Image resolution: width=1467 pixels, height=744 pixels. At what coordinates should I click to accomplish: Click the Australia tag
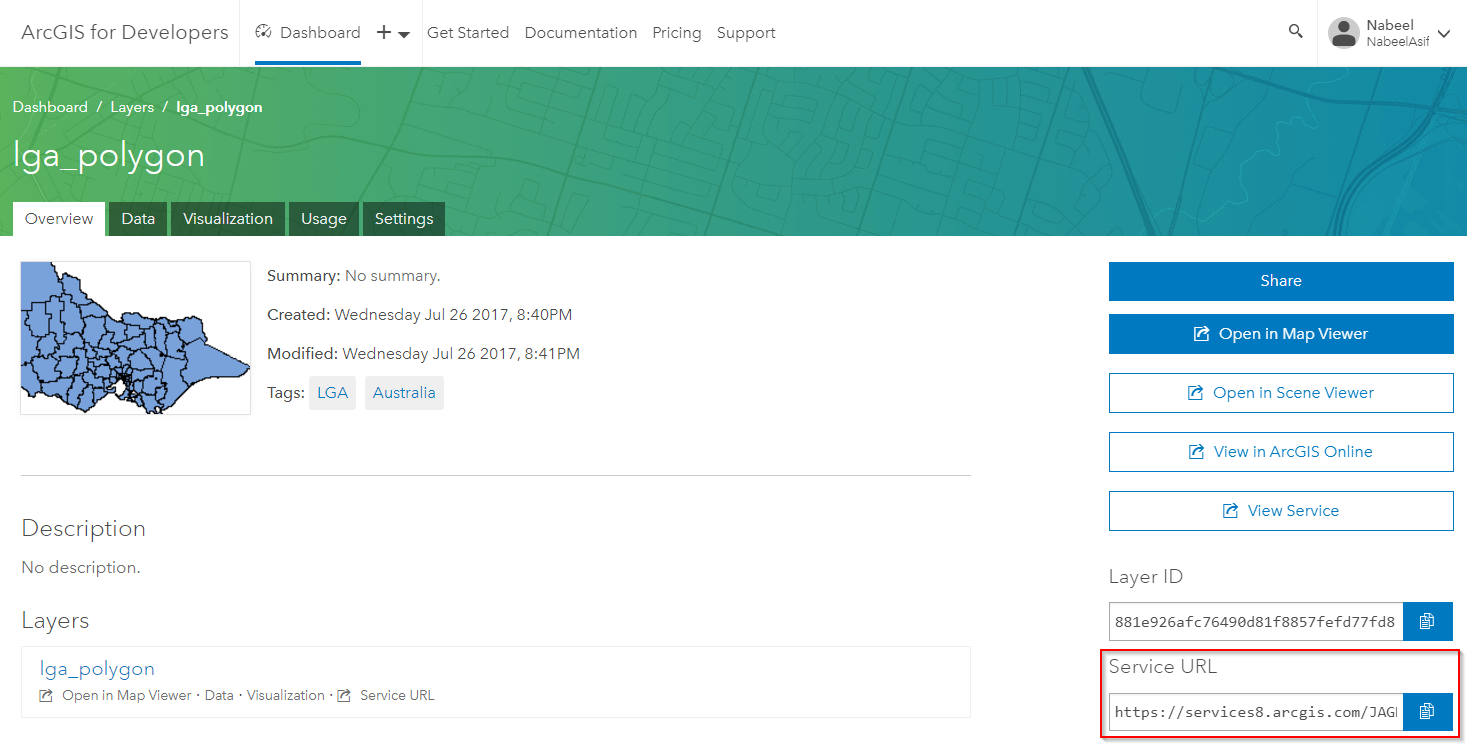pos(404,393)
